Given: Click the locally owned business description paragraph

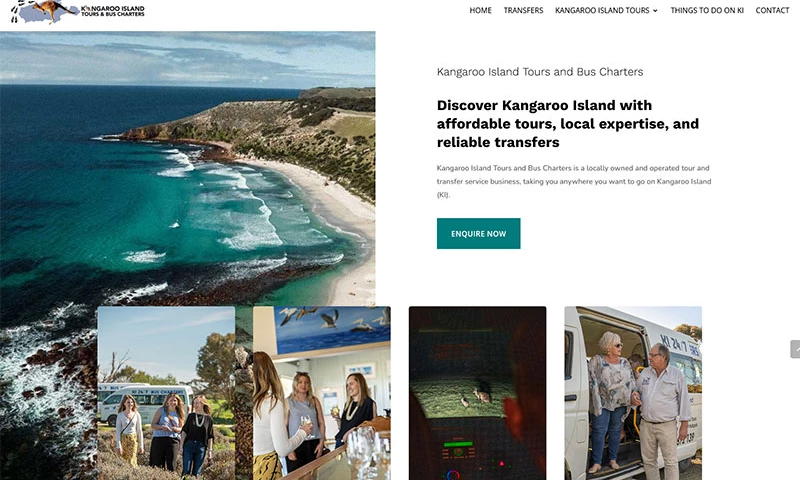Looking at the screenshot, I should pos(573,181).
